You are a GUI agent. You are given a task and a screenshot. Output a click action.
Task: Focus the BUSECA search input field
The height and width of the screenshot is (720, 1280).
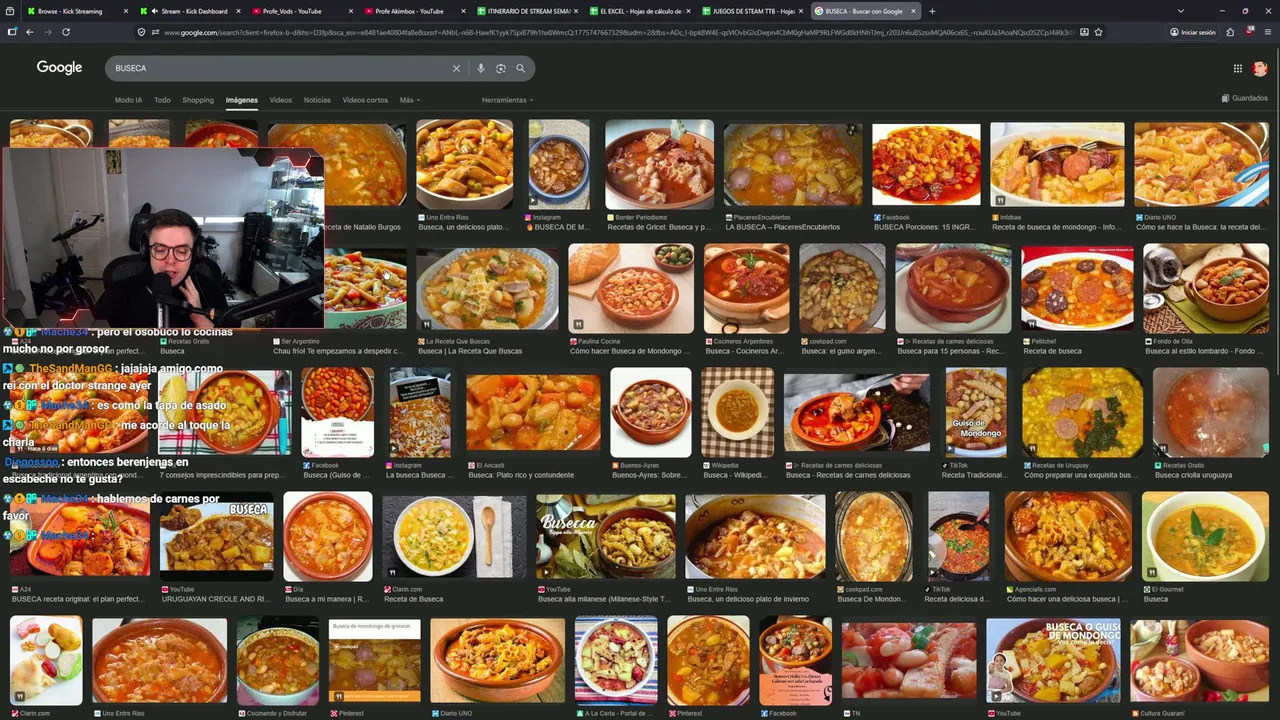click(x=280, y=68)
